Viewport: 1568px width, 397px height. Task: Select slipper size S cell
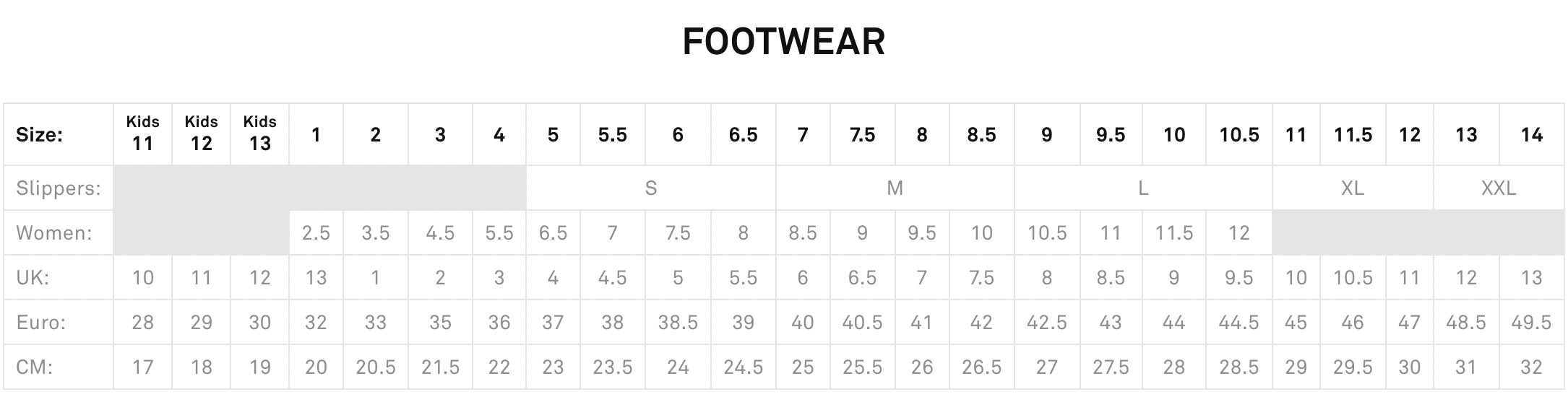point(651,188)
